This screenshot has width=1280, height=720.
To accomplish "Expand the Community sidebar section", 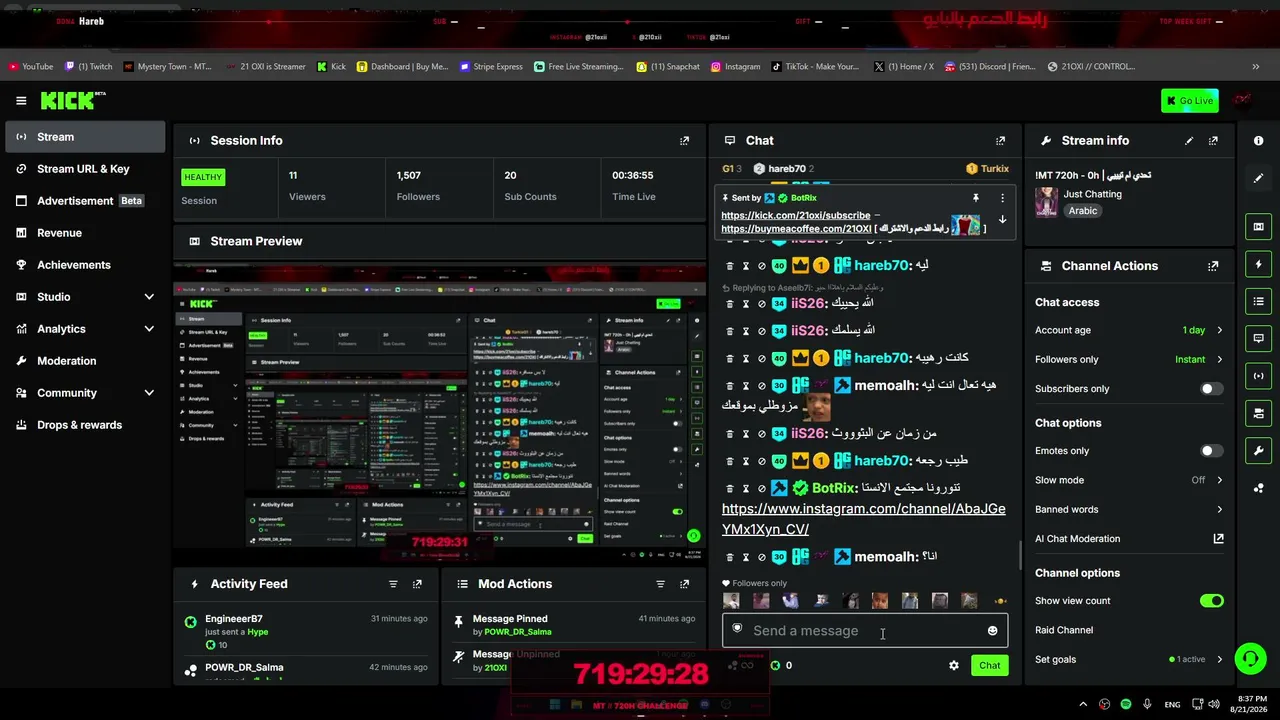I will (85, 393).
